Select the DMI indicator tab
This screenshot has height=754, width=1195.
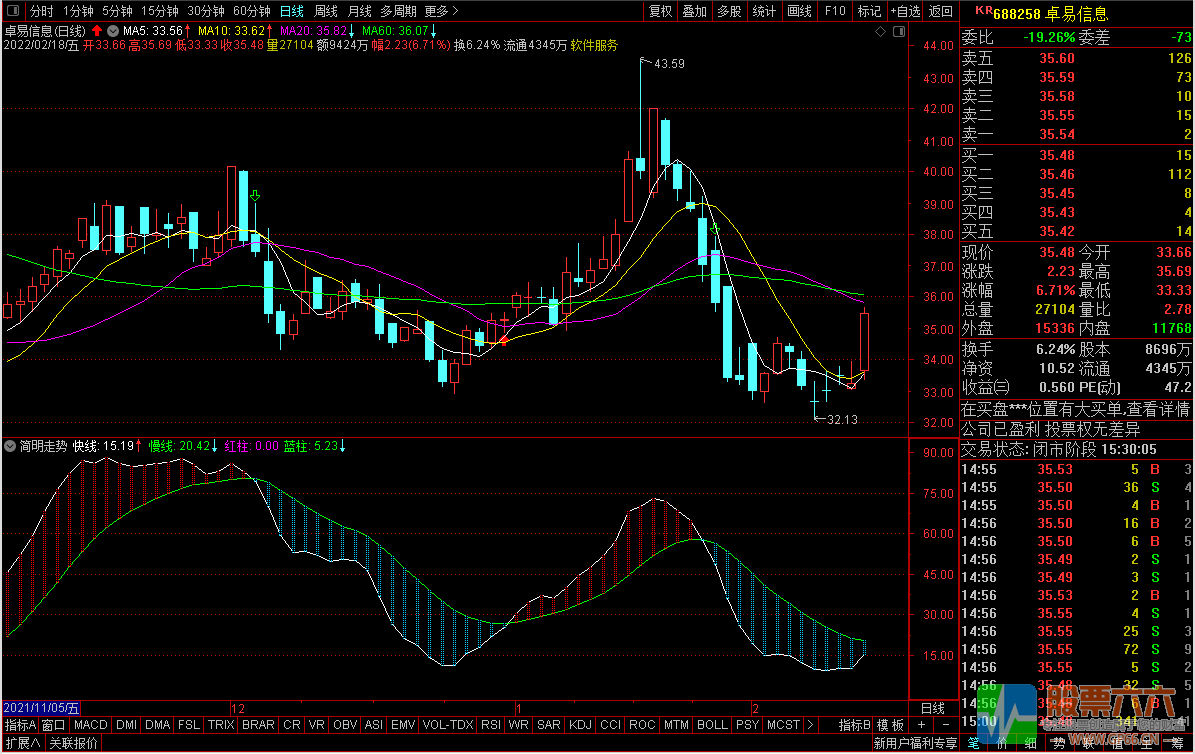click(x=127, y=725)
